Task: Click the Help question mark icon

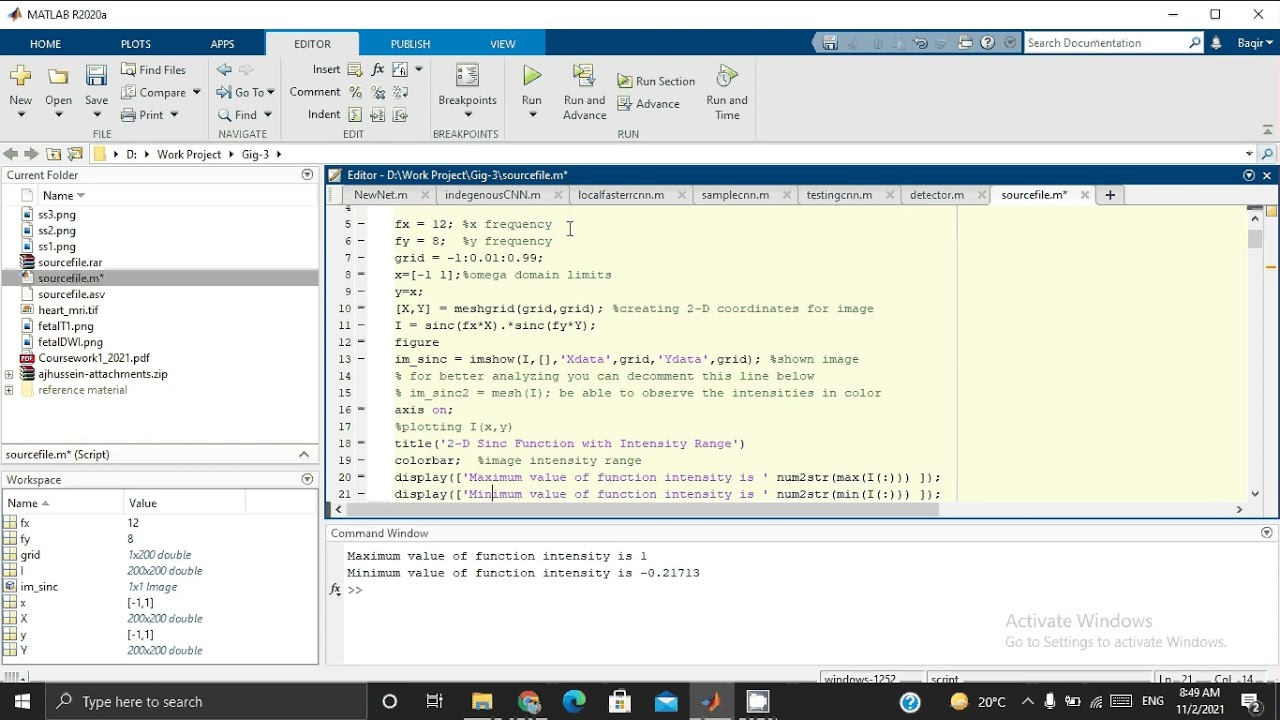Action: 988,43
